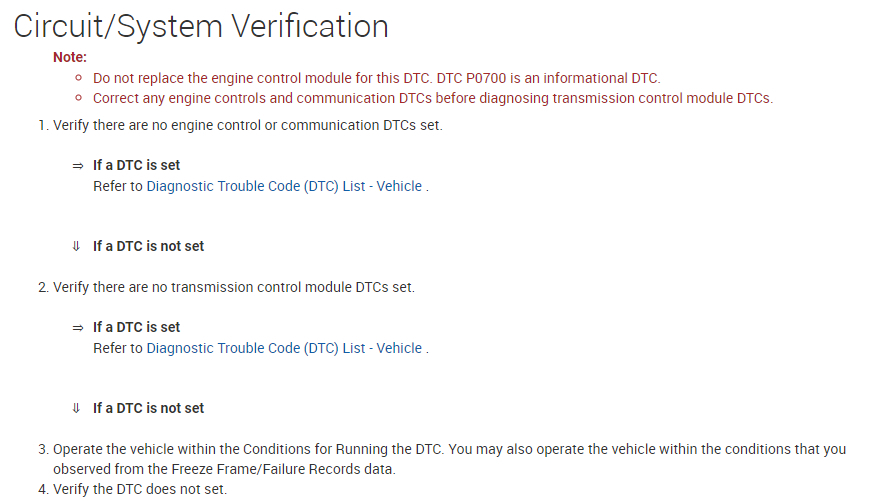Click the right arrow icon under step 1
The width and height of the screenshot is (873, 501).
(x=77, y=165)
